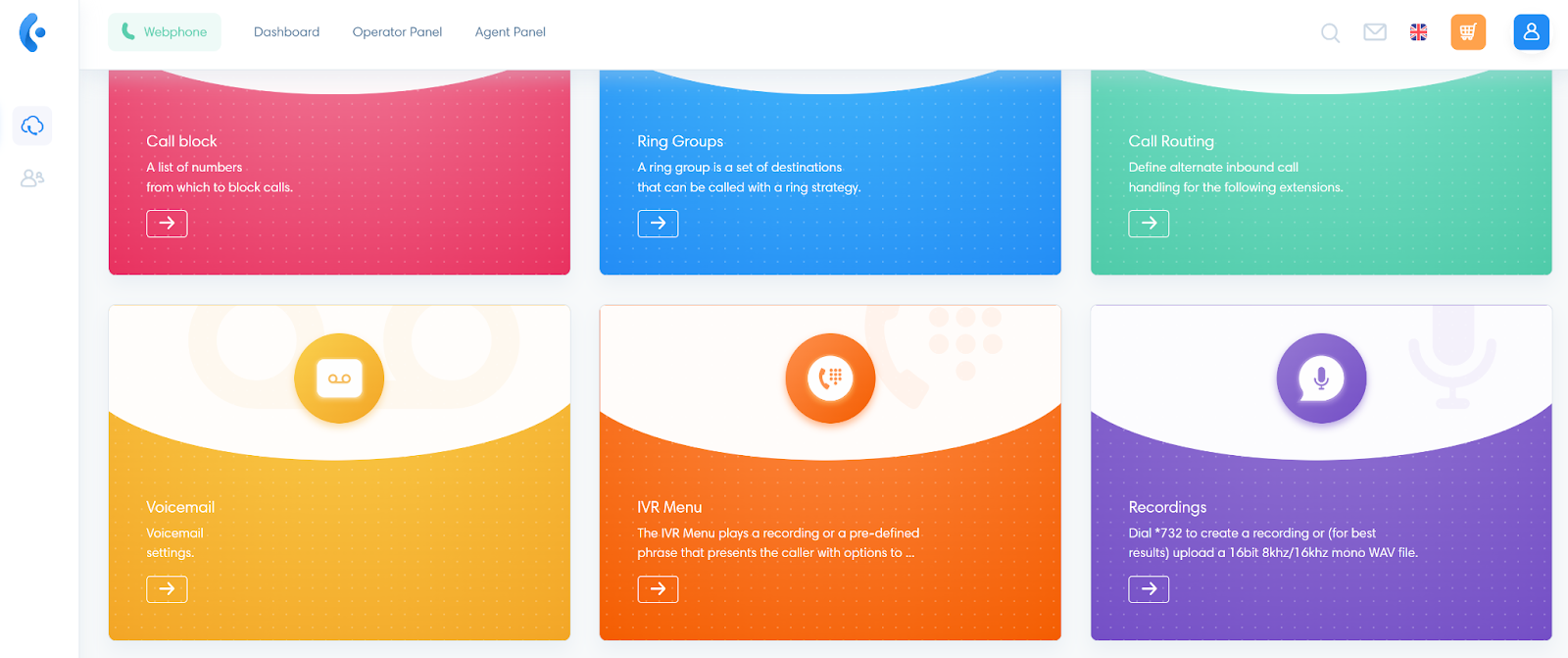Click the IVR Menu card title

[669, 507]
